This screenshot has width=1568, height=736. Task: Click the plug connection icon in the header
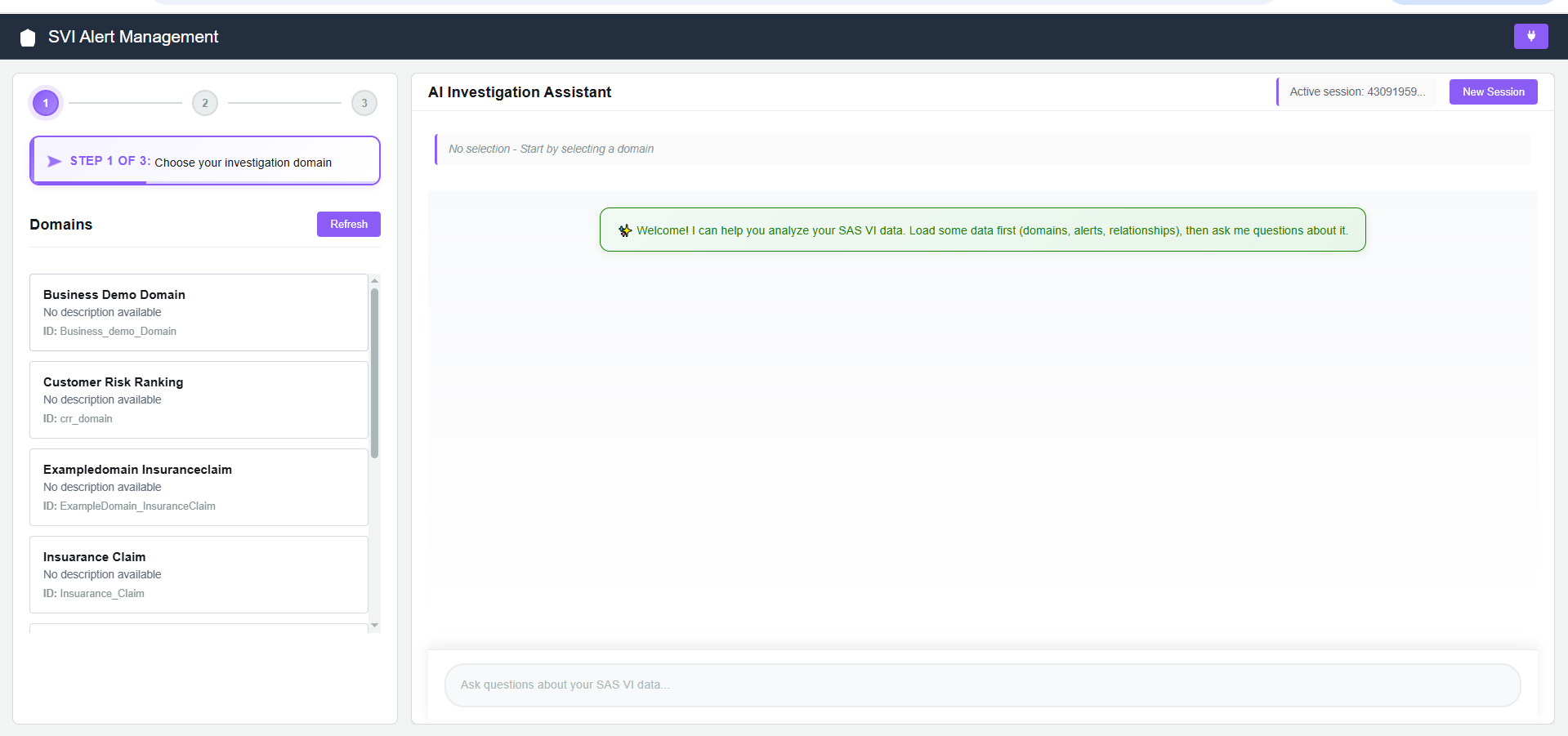[x=1531, y=36]
